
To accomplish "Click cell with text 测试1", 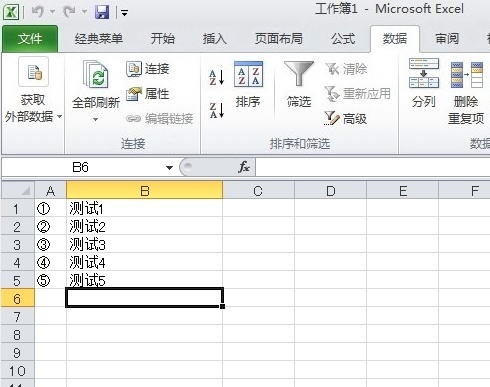I will coord(145,209).
